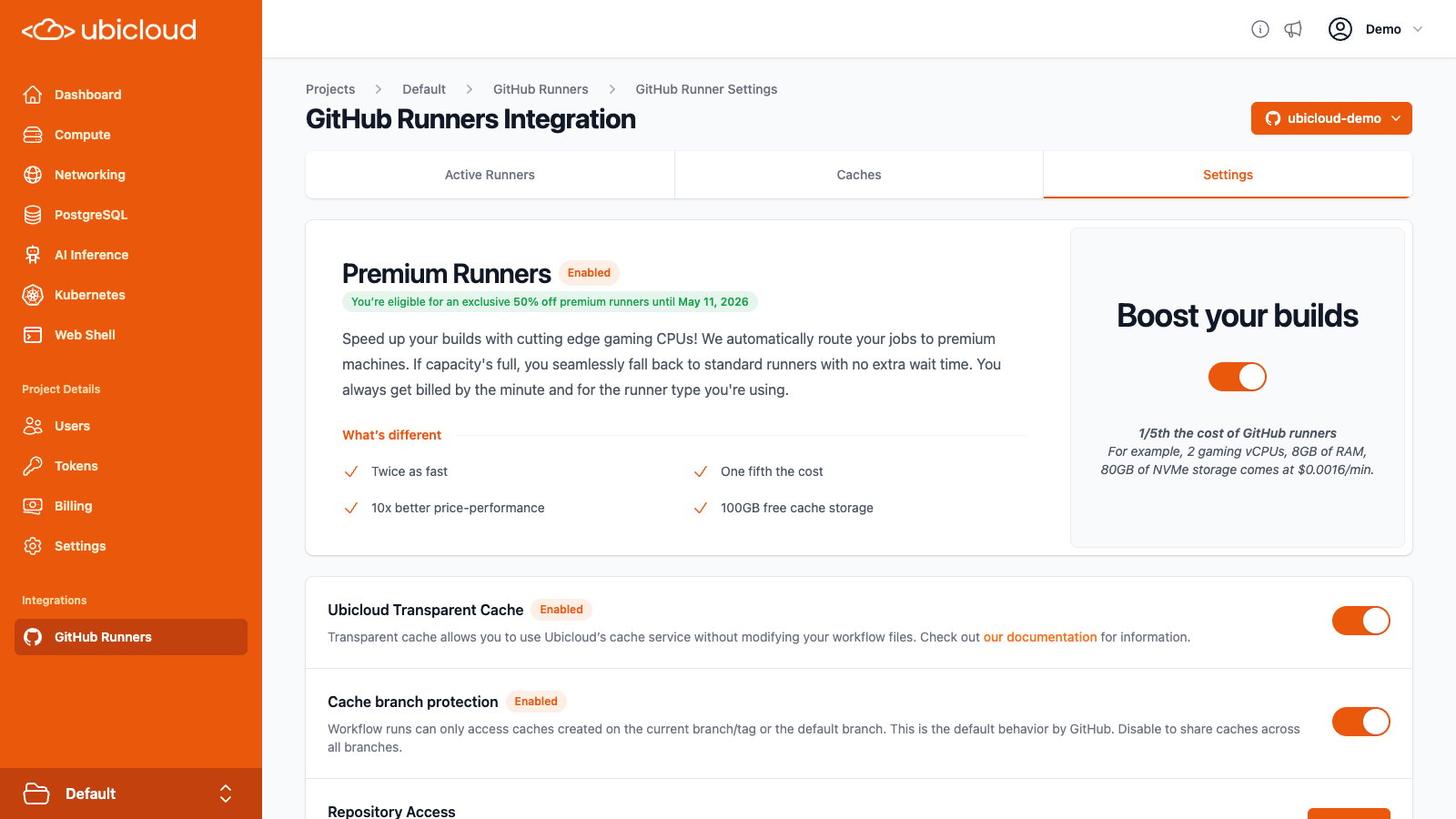Viewport: 1456px width, 819px height.
Task: Click the Tokens key icon
Action: (33, 466)
